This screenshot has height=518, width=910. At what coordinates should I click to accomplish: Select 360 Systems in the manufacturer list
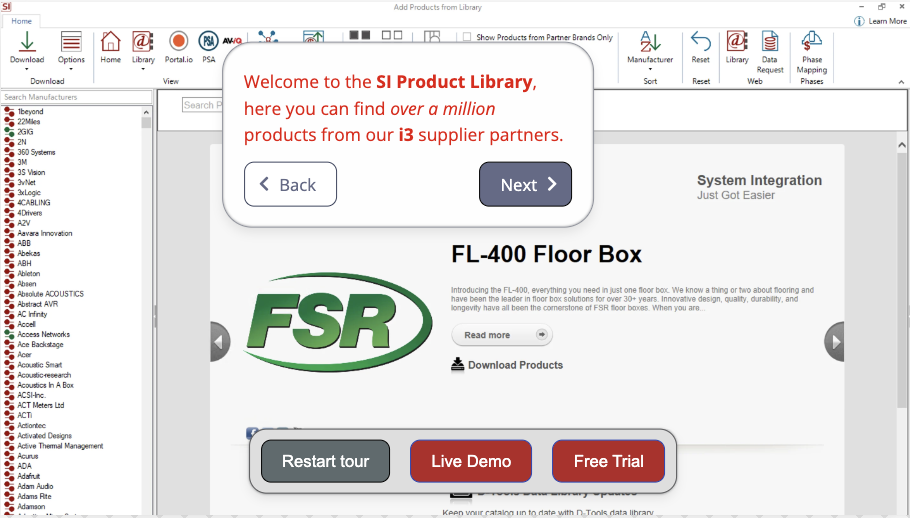(x=36, y=152)
